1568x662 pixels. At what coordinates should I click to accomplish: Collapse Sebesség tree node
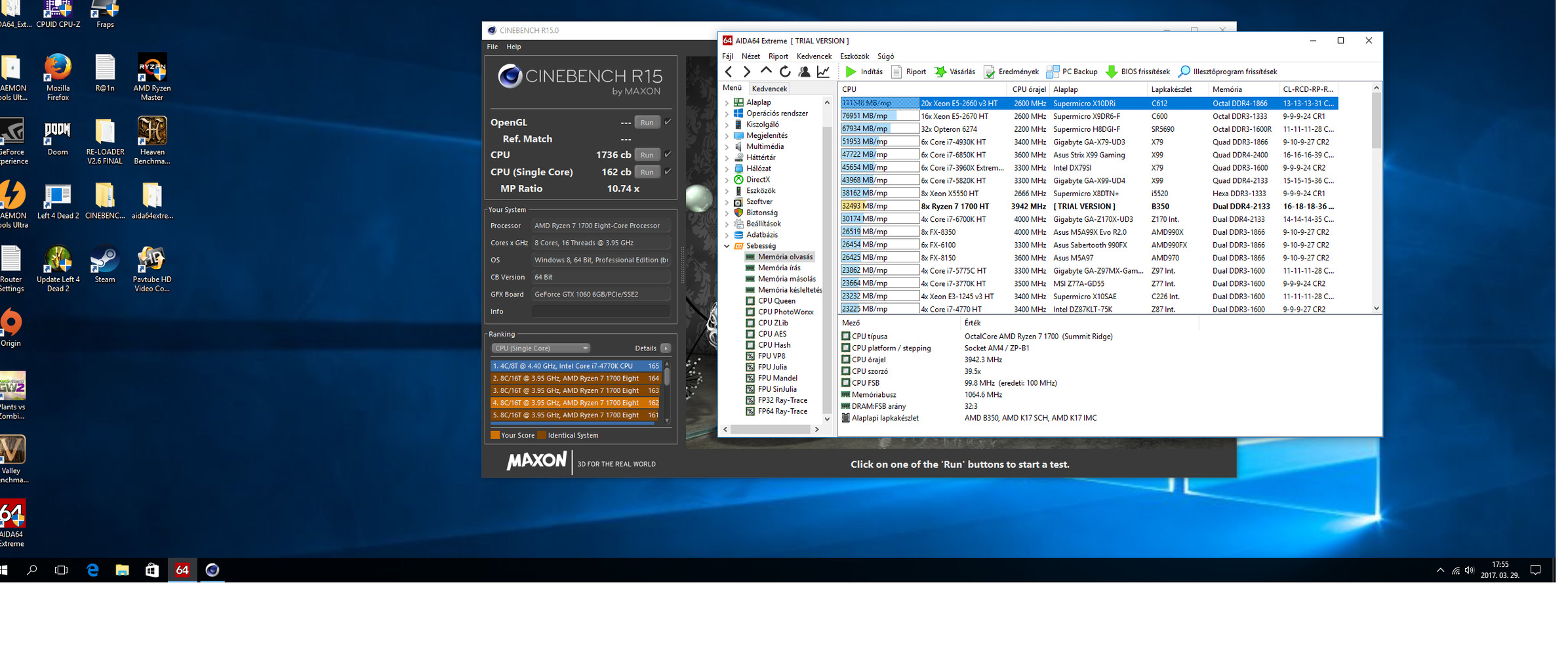pos(727,246)
